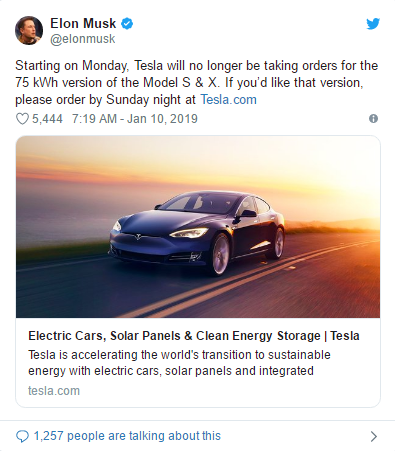The image size is (395, 451).
Task: Open the Tesla.com link in tweet
Action: tap(228, 100)
